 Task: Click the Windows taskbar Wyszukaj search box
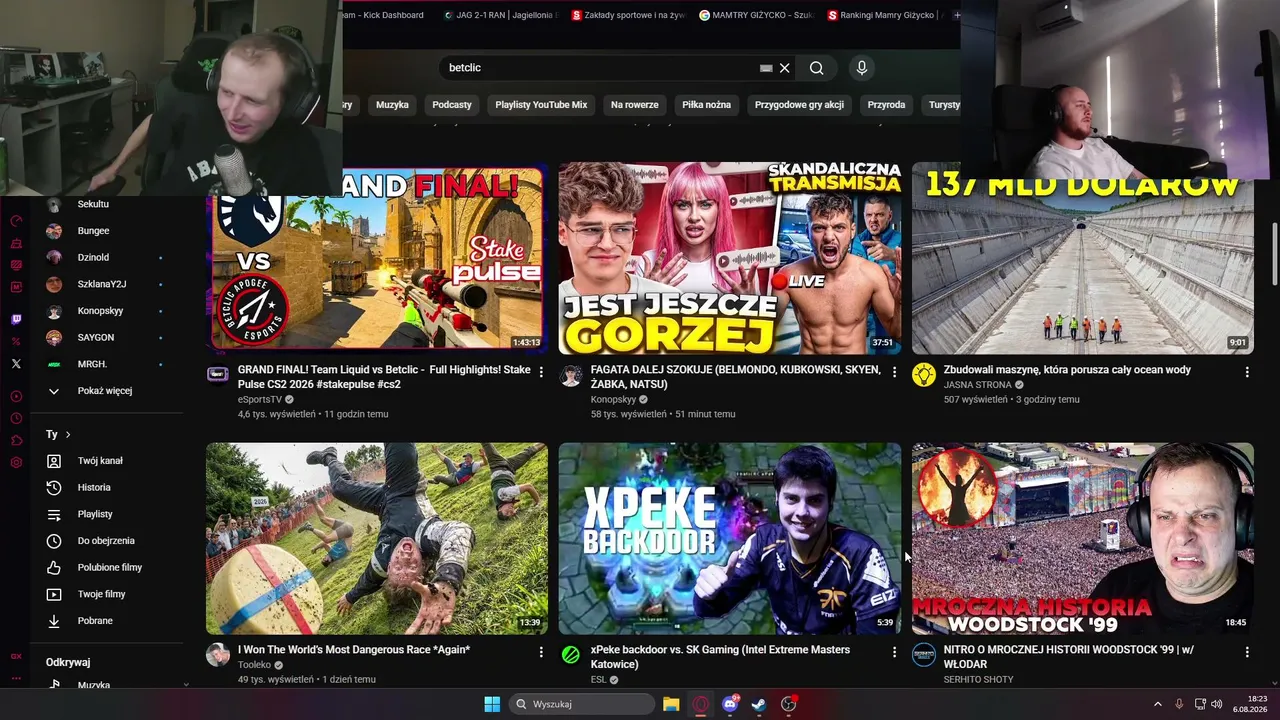click(583, 704)
